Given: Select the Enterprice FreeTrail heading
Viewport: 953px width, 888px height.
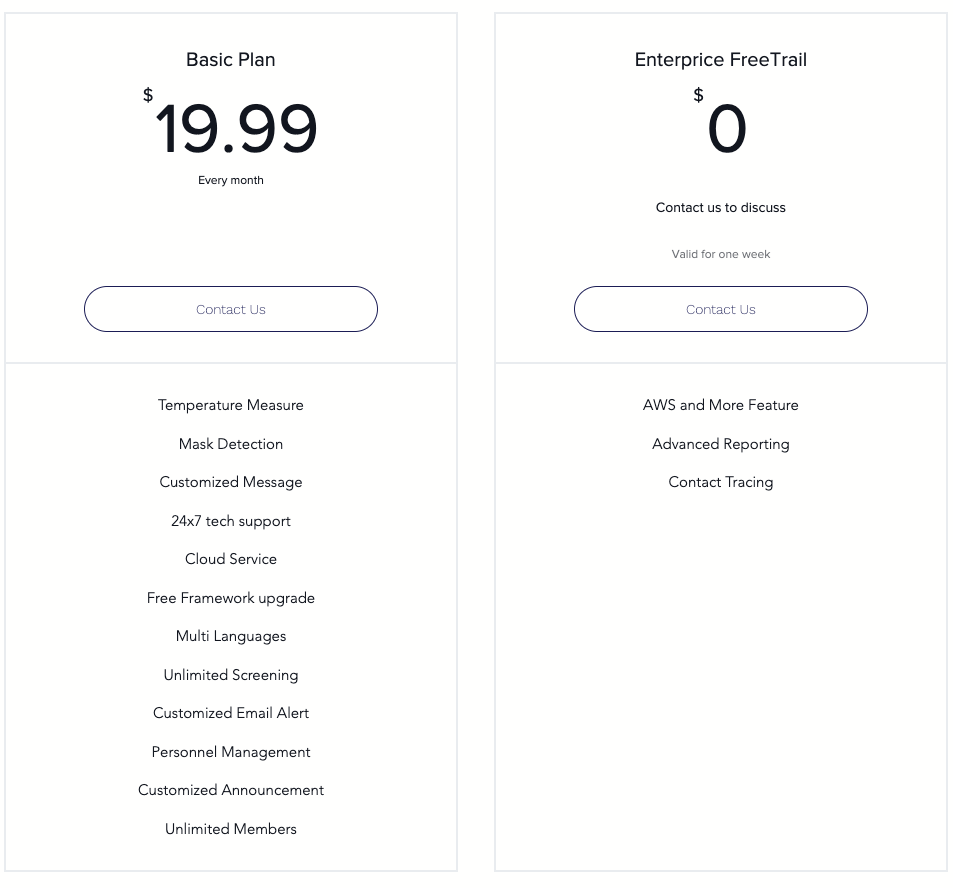Looking at the screenshot, I should point(721,60).
